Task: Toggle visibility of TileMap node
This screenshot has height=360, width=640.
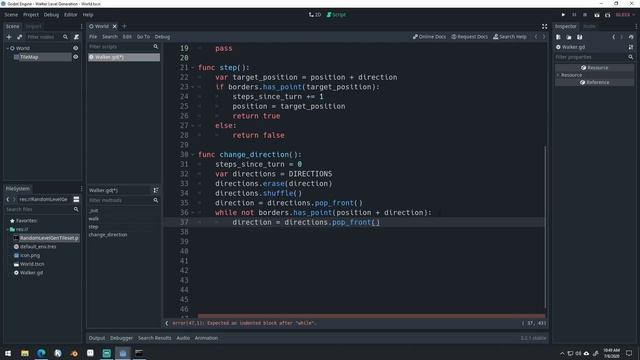Action: click(76, 57)
